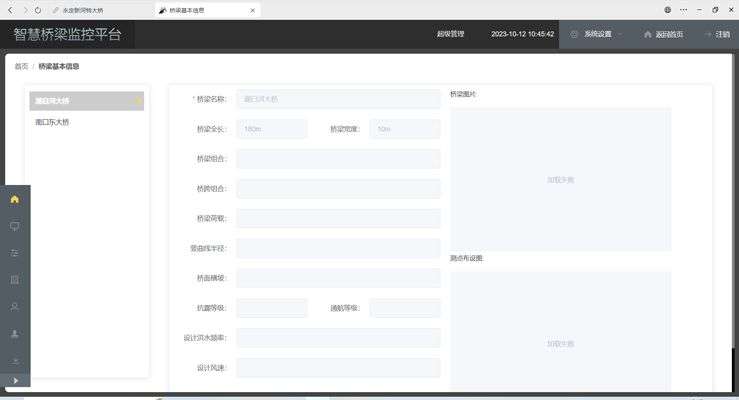
Task: Expand the 系统设置 dropdown
Action: pos(596,34)
